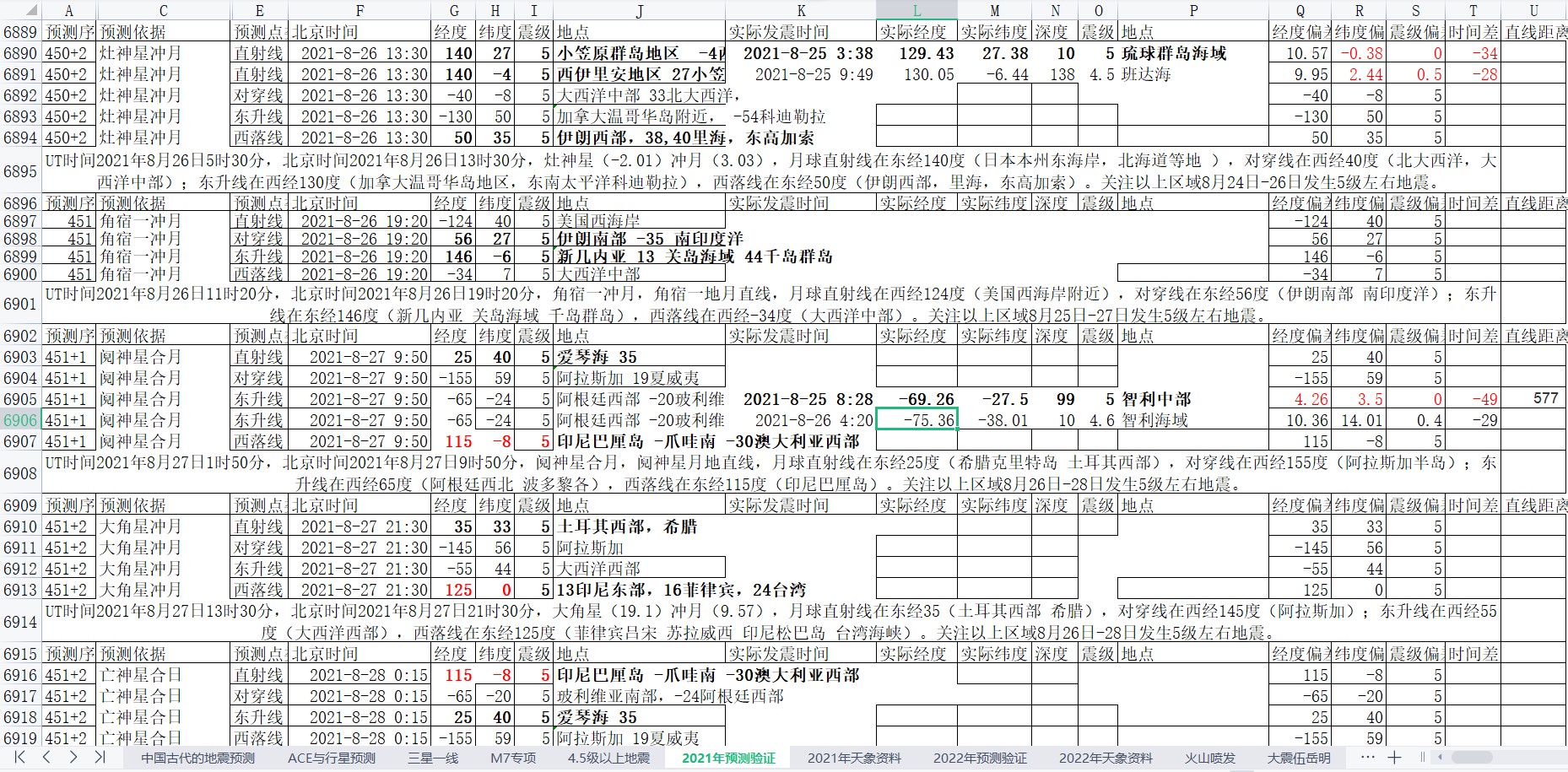
Task: Switch to the 2022年预测验证 sheet tab
Action: 980,758
